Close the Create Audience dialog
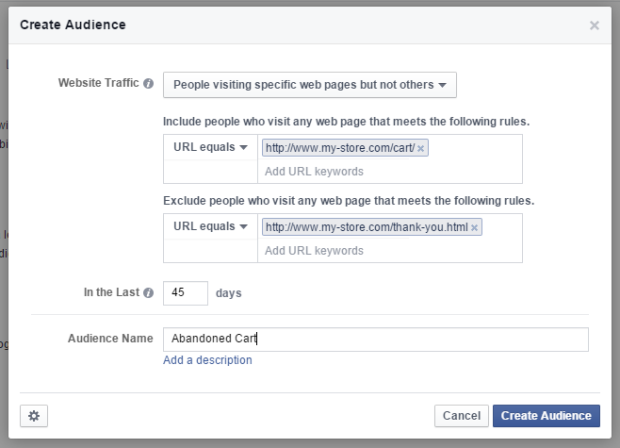 (x=594, y=25)
